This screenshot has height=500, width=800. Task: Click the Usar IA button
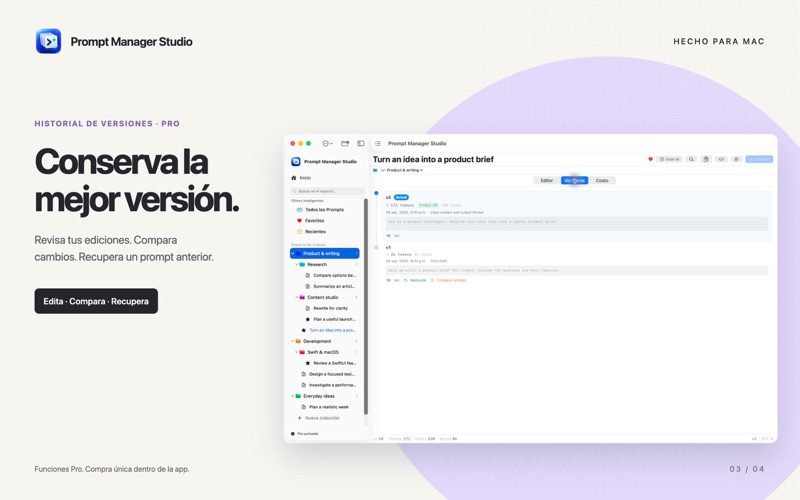click(x=669, y=159)
